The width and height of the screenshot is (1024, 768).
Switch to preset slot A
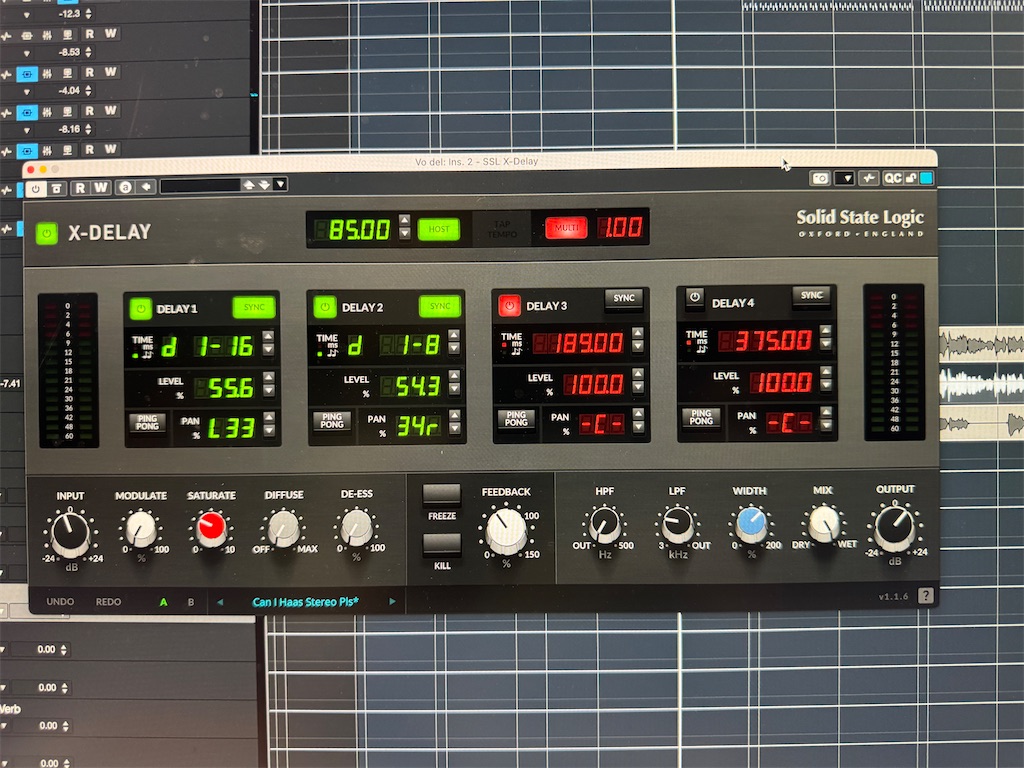[x=163, y=602]
